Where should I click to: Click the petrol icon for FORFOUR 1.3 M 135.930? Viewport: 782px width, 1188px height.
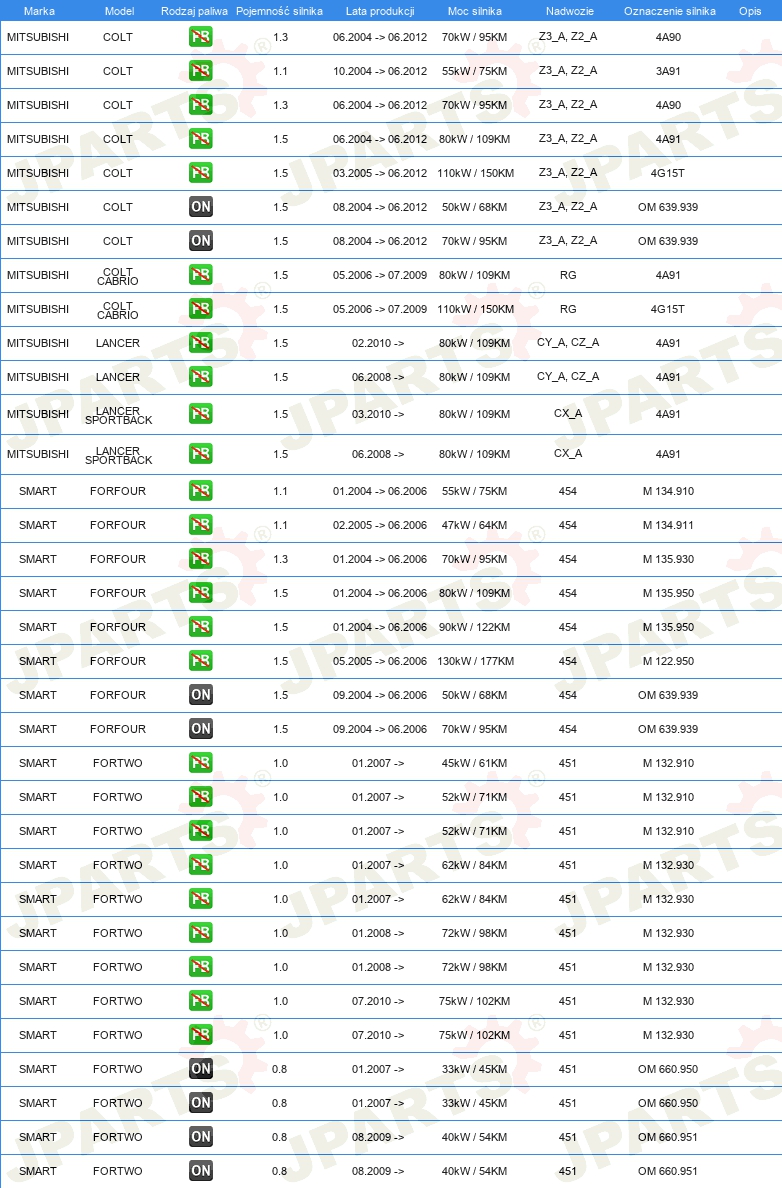(201, 559)
